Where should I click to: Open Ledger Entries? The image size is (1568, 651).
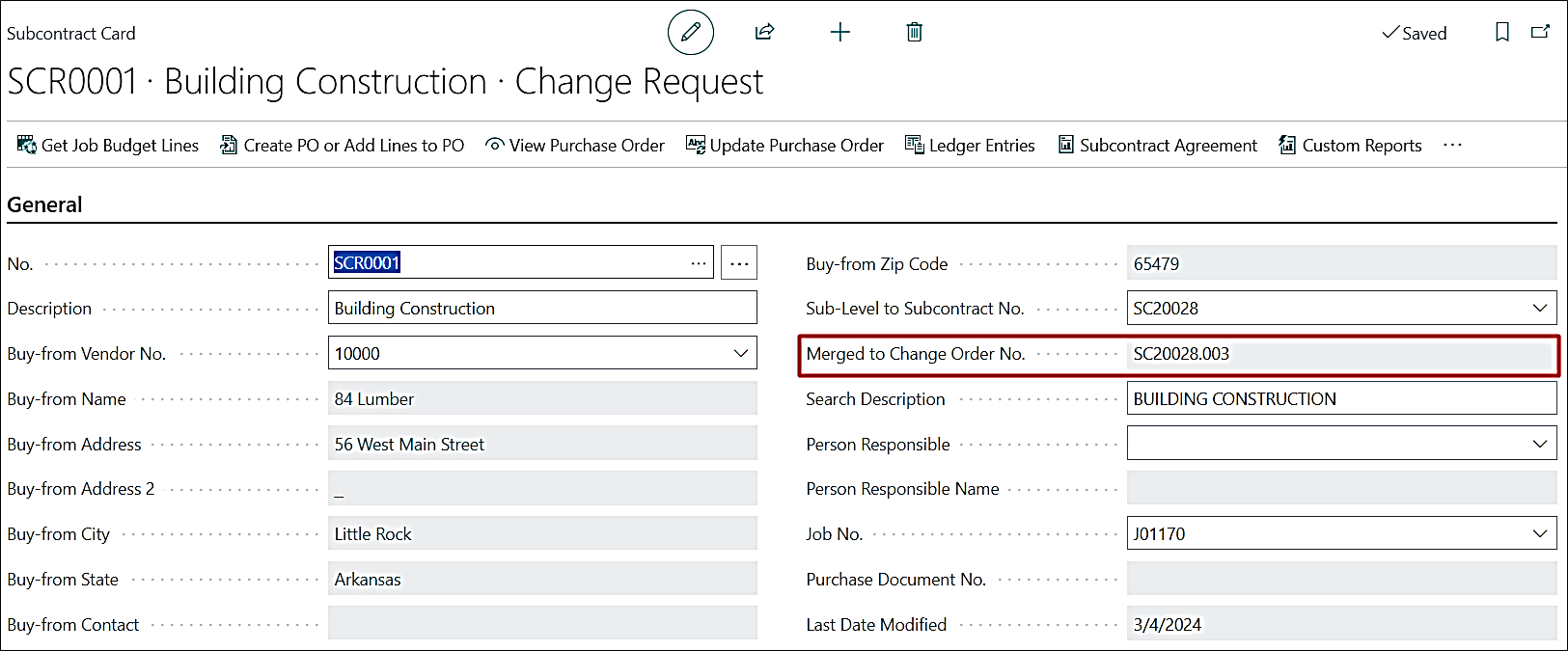[x=970, y=146]
